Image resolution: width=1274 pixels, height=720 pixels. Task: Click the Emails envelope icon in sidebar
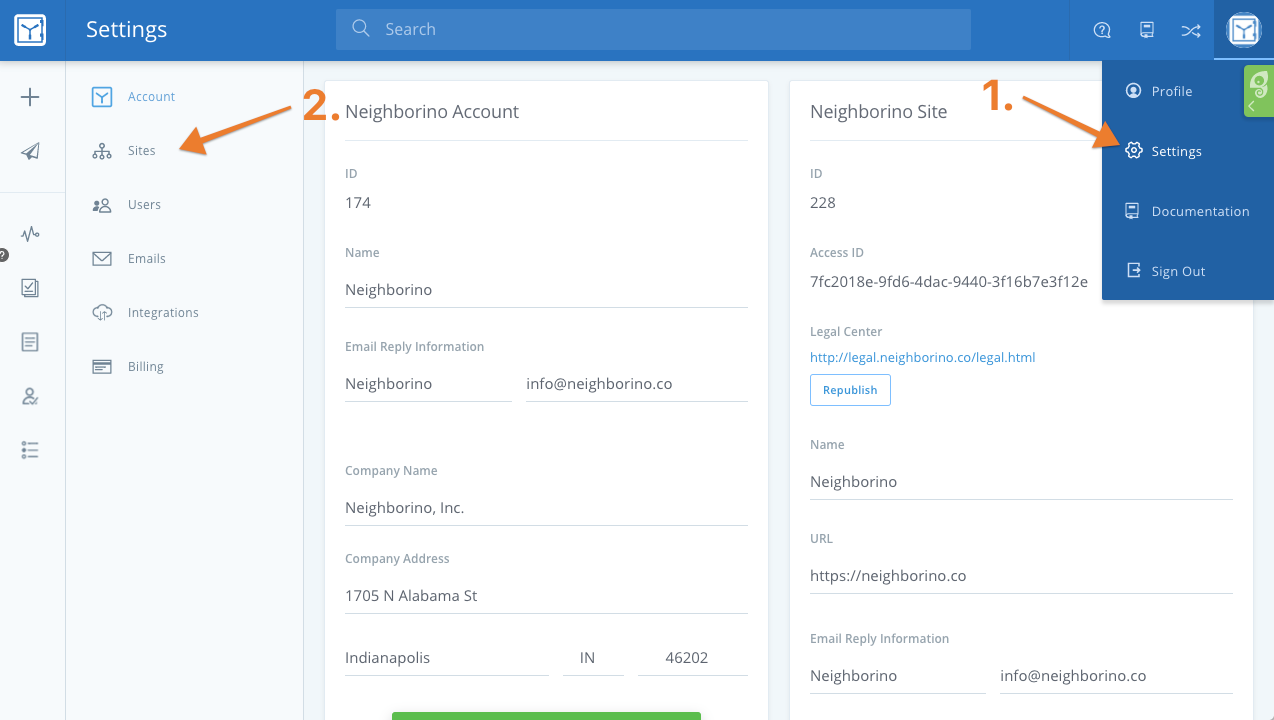point(102,259)
